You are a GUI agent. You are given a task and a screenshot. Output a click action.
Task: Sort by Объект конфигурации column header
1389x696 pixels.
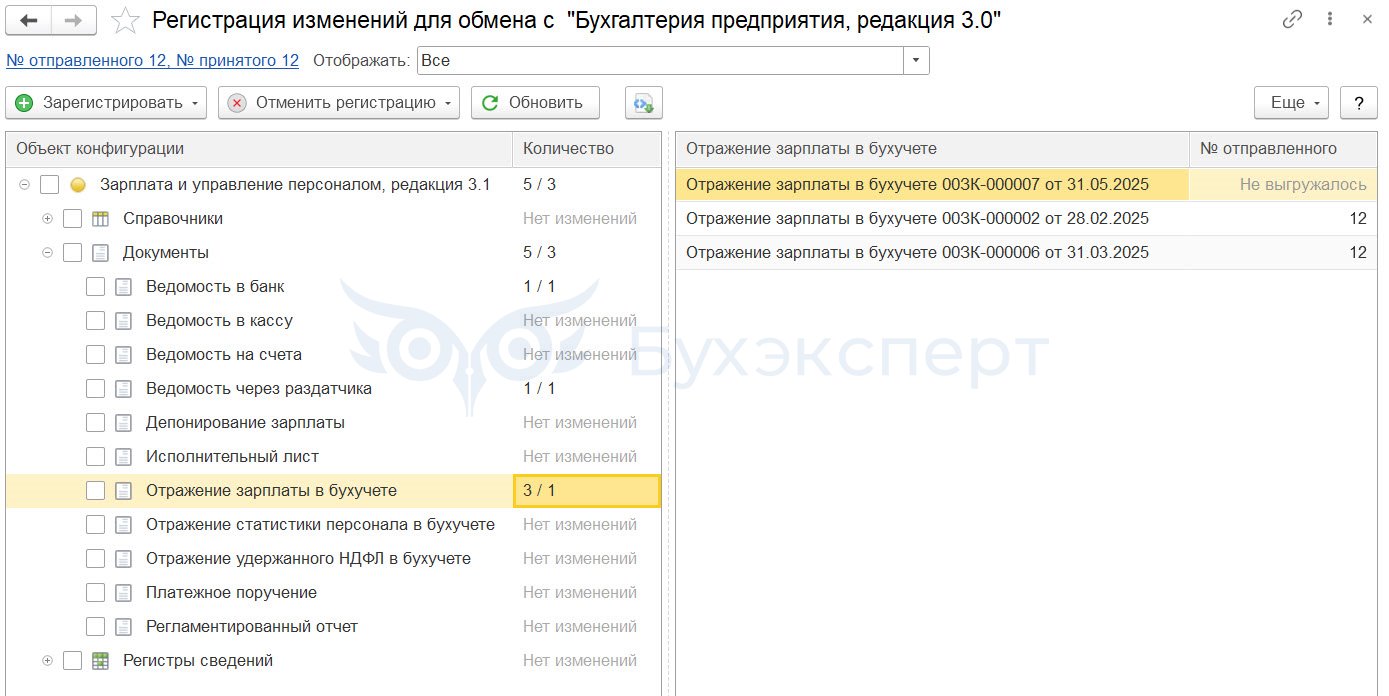pyautogui.click(x=259, y=149)
